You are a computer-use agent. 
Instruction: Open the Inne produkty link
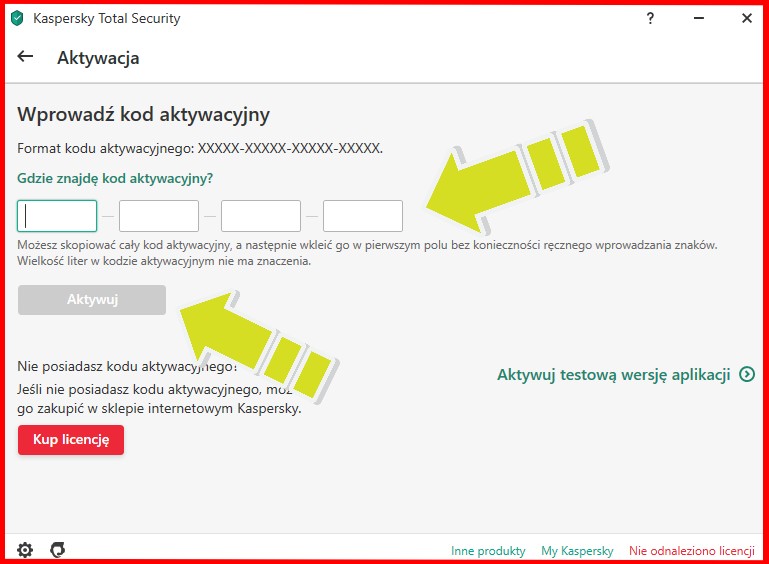tap(488, 551)
